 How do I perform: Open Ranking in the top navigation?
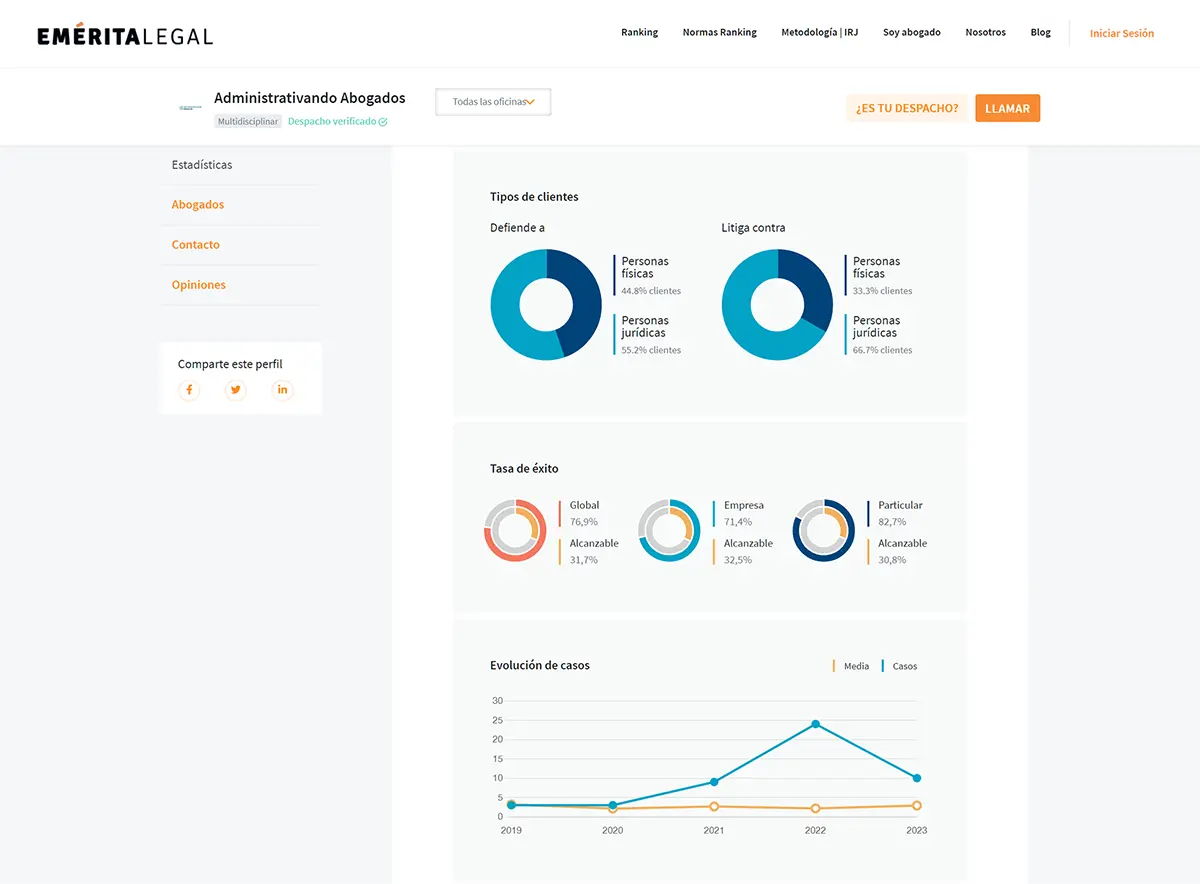click(639, 33)
